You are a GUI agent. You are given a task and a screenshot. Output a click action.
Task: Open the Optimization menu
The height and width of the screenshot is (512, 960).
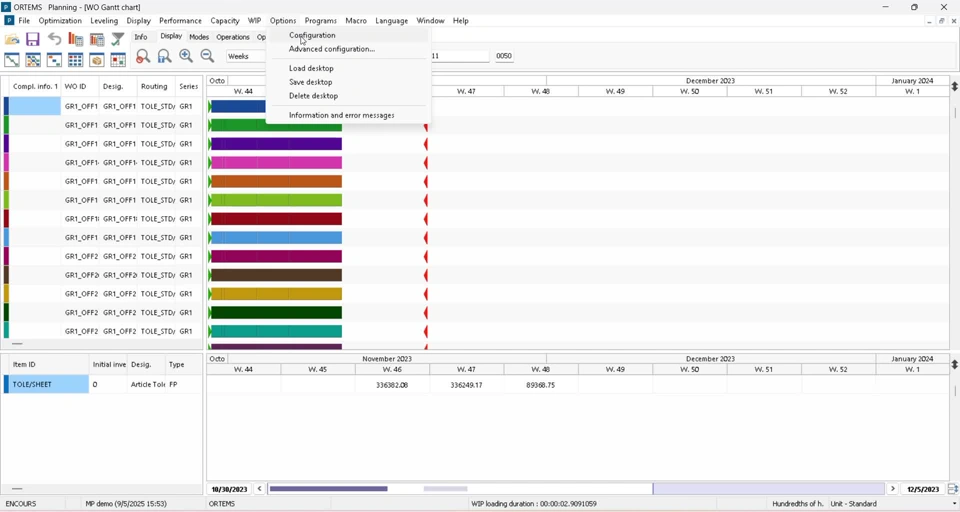[60, 21]
